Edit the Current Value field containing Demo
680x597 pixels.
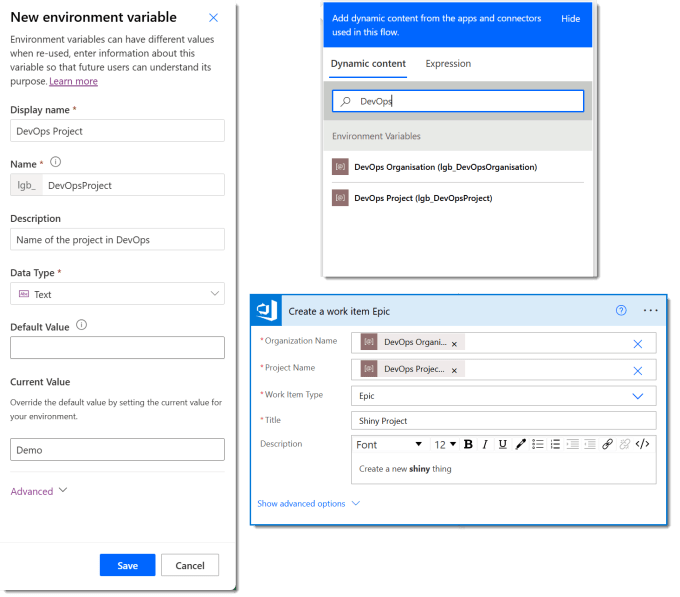pyautogui.click(x=117, y=449)
